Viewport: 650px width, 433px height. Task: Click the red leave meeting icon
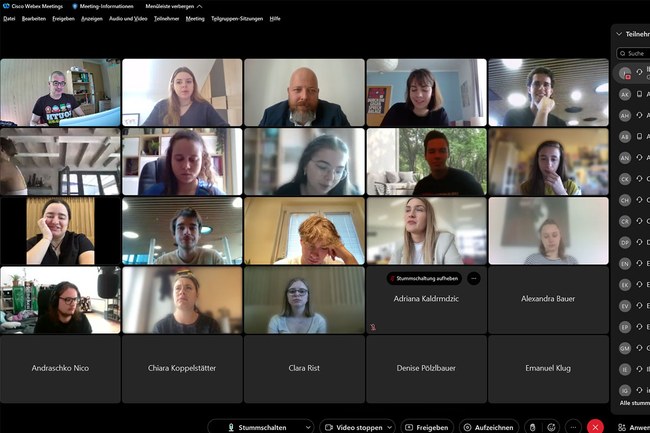coord(596,427)
